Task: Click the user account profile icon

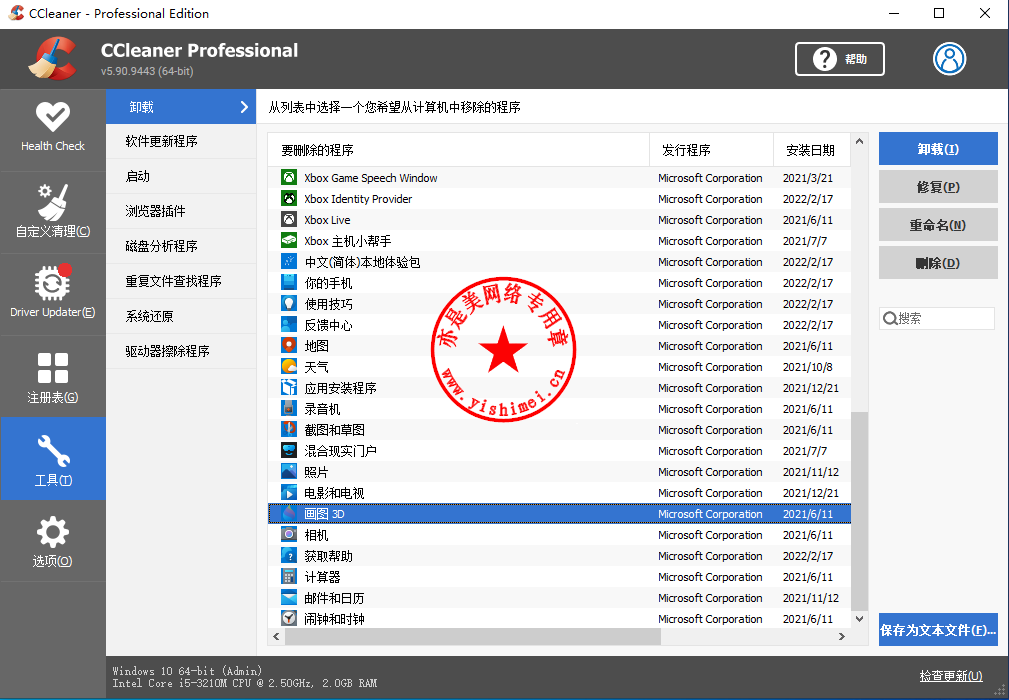Action: click(949, 59)
